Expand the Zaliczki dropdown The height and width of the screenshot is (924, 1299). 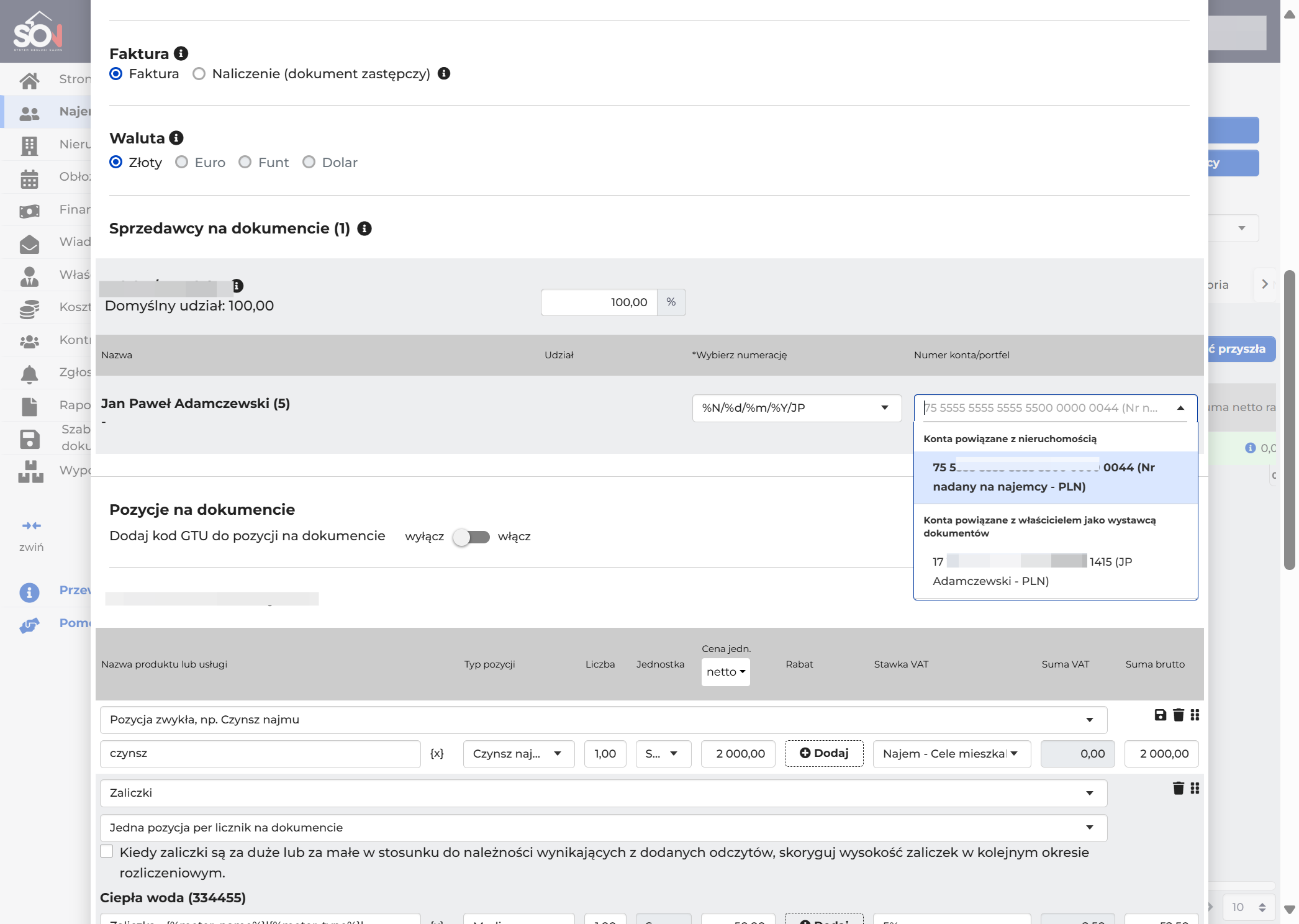(604, 793)
